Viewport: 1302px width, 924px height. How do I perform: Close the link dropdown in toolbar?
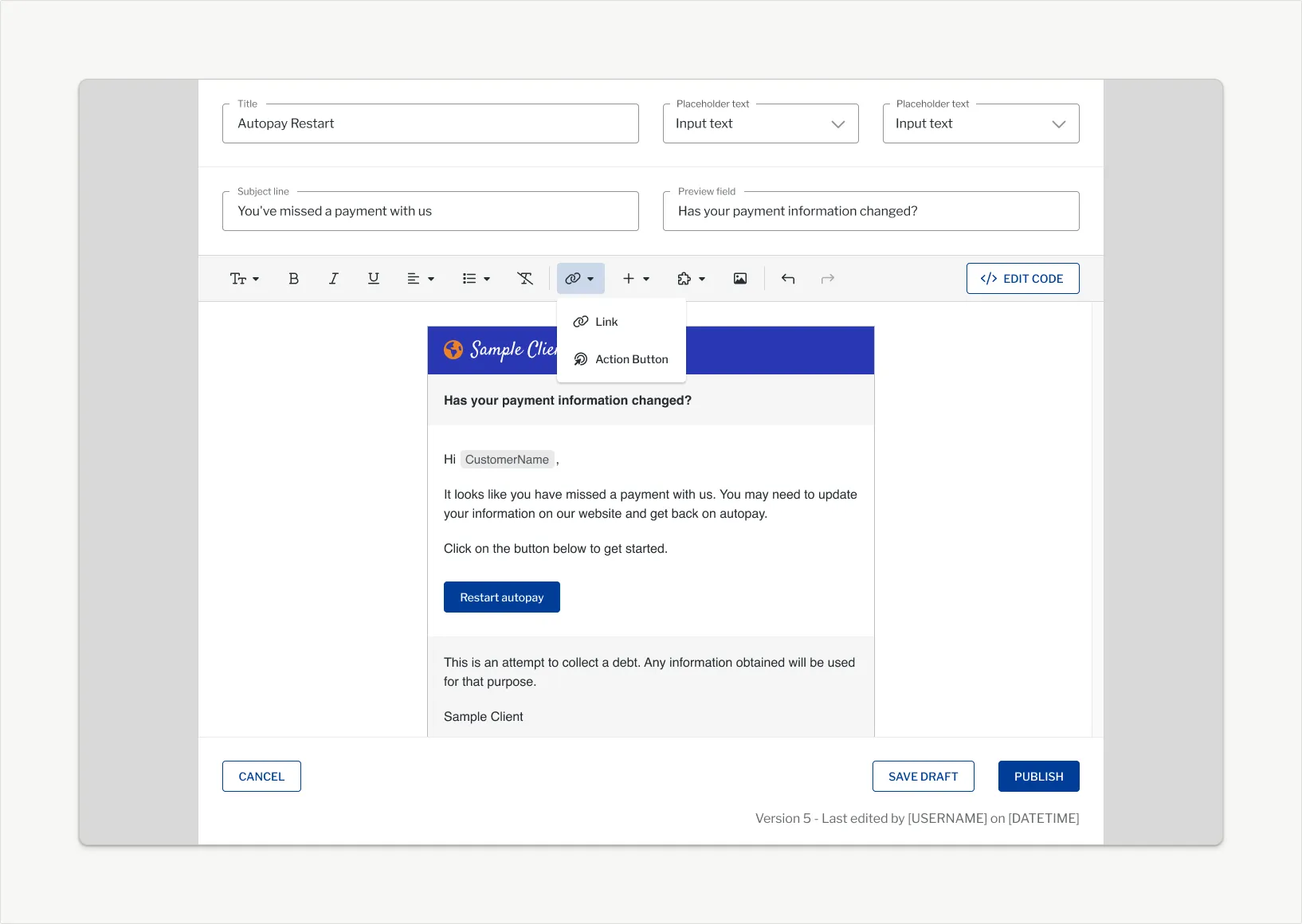pyautogui.click(x=580, y=279)
